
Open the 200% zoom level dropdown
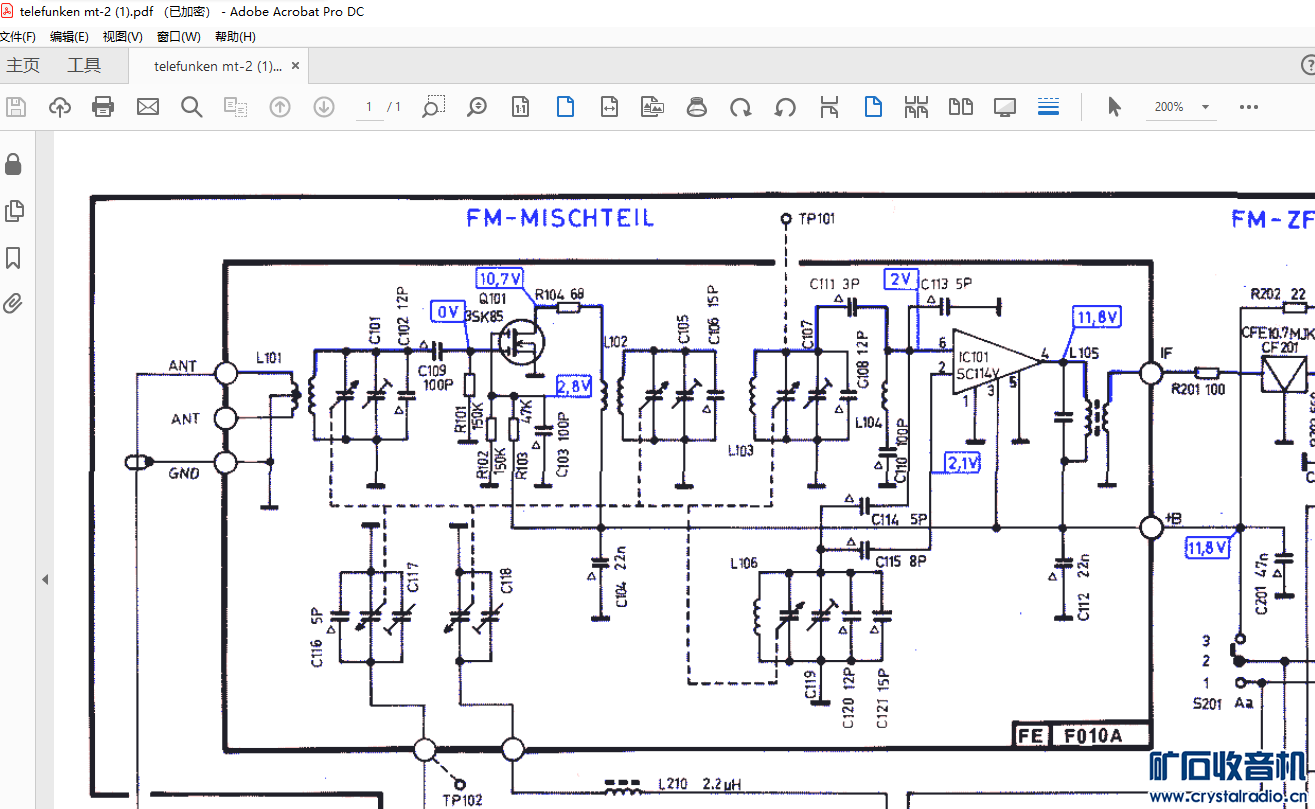(x=1206, y=107)
